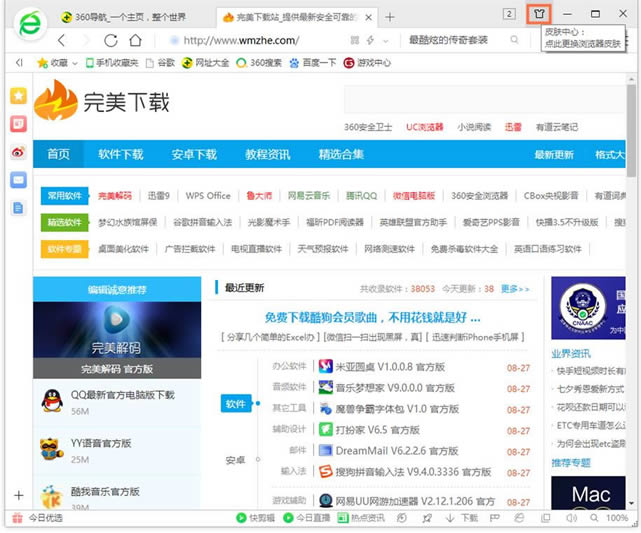Click the YY语音 raccoon icon
The image size is (641, 533).
point(52,450)
